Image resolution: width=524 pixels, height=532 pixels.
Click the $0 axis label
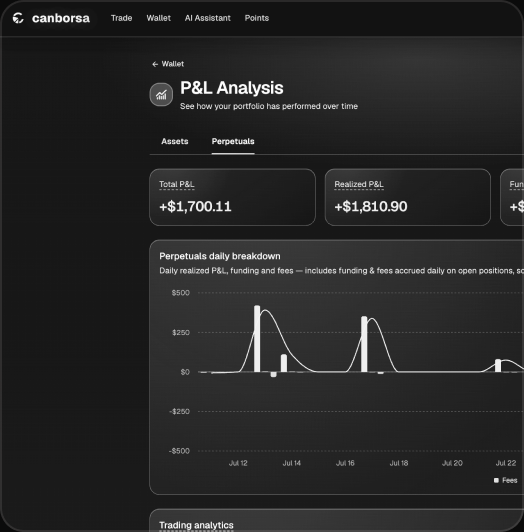pos(185,372)
